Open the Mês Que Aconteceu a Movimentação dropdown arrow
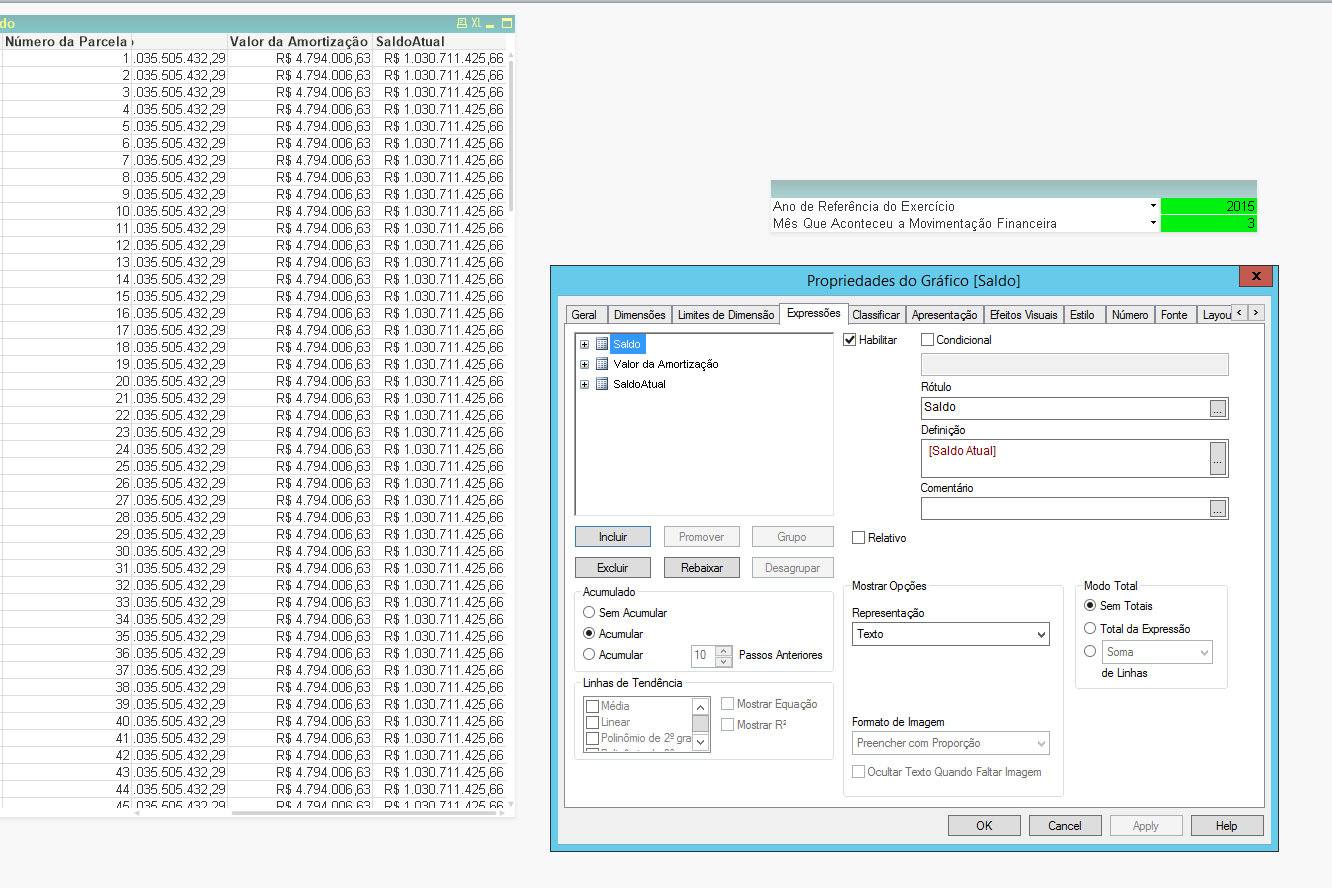1332x888 pixels. [1153, 223]
